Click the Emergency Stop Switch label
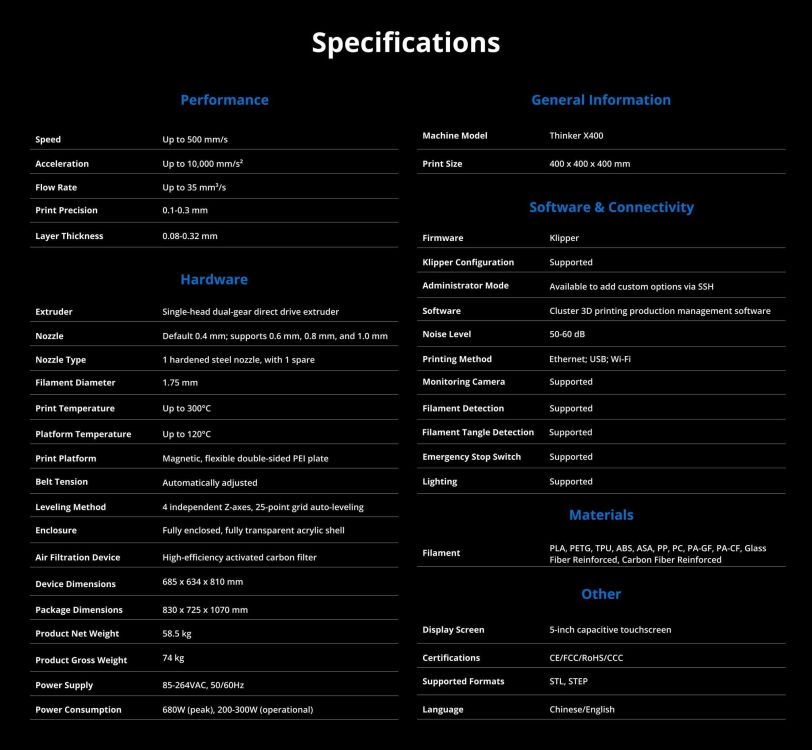Screen dimensions: 812x750 [471, 457]
